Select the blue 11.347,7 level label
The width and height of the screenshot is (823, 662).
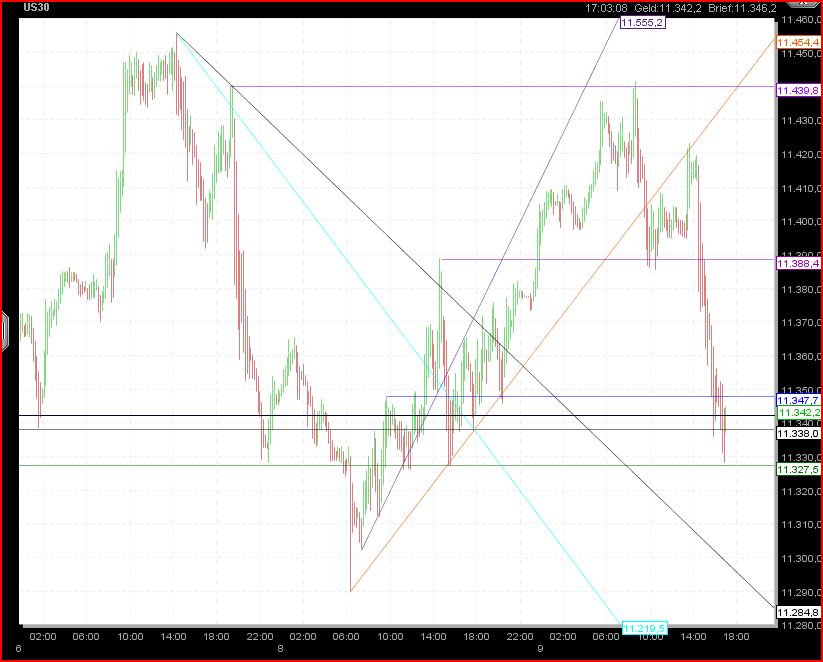(x=798, y=401)
